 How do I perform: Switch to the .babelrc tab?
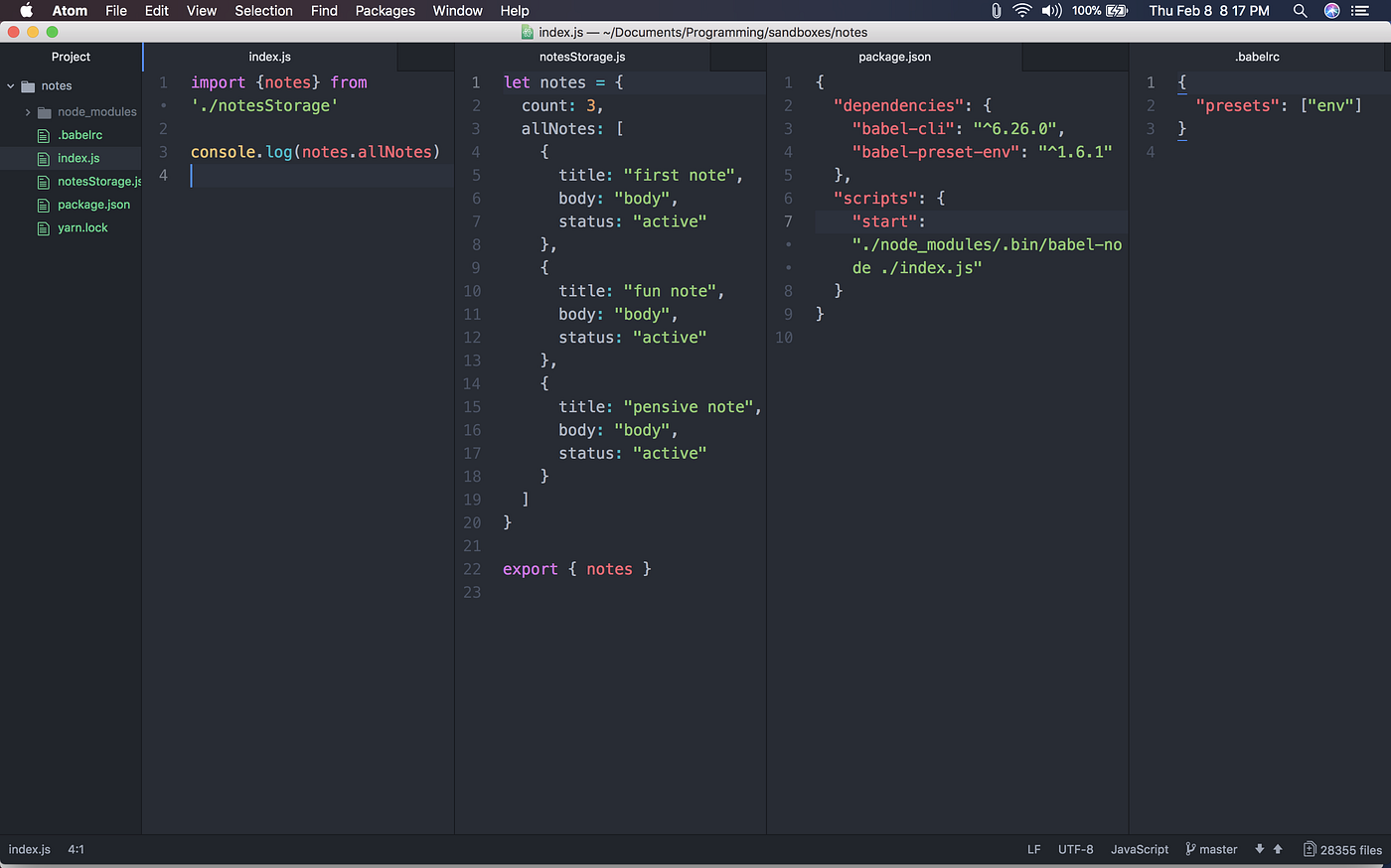[1257, 57]
